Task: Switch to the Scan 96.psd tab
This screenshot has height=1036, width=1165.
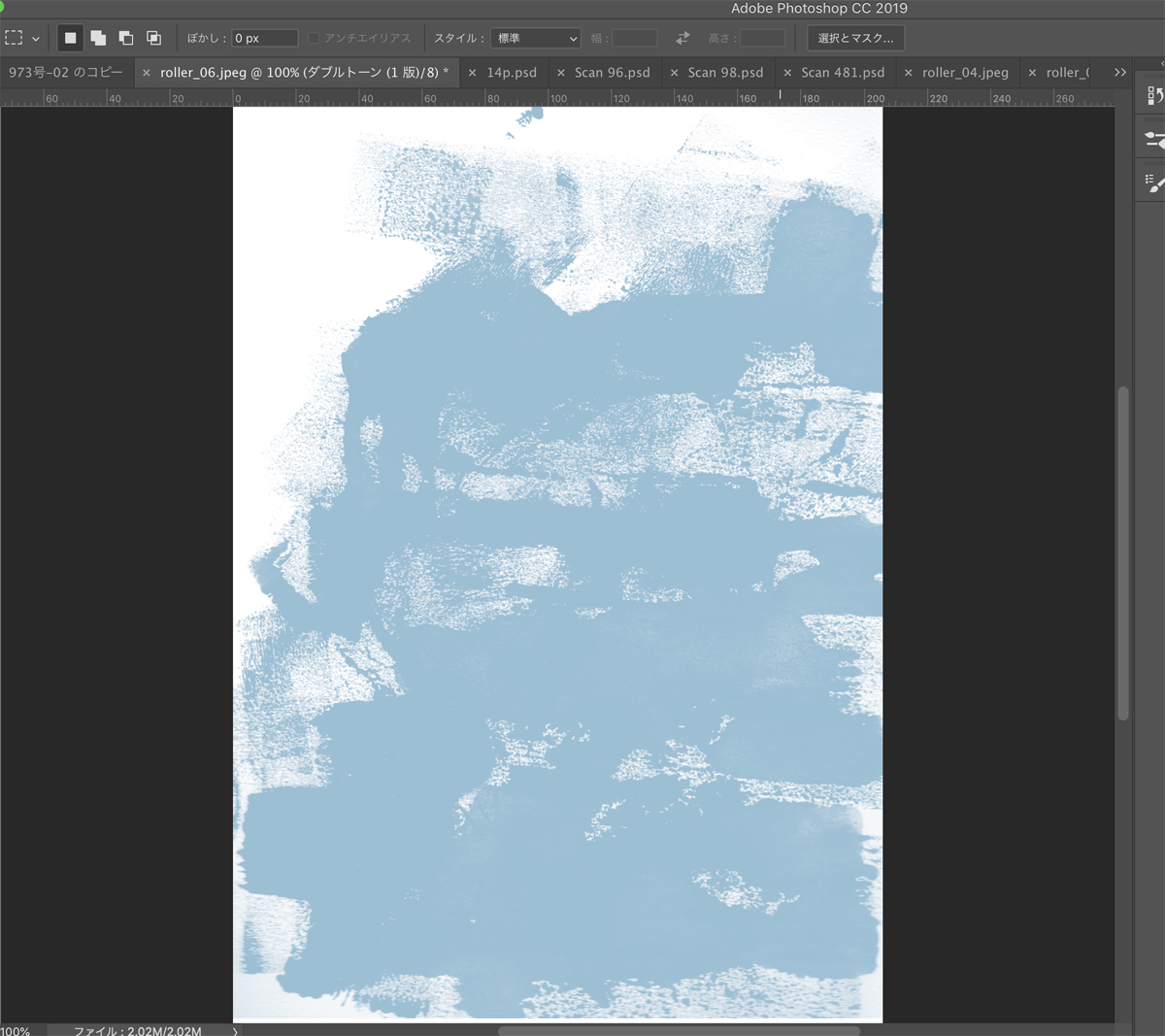Action: (612, 73)
